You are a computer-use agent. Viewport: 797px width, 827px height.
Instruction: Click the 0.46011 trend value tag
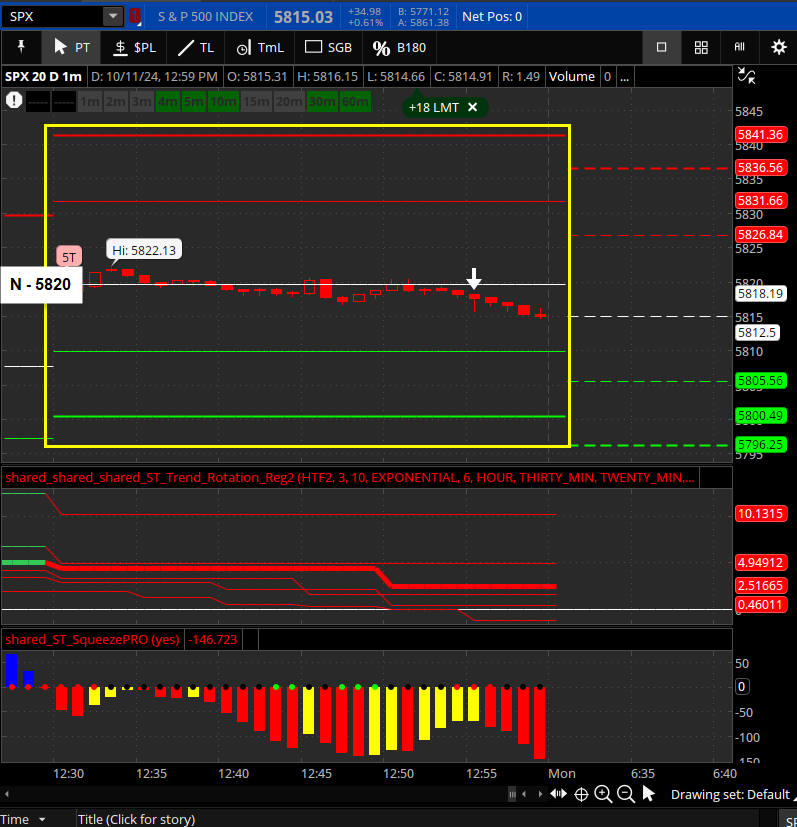760,604
